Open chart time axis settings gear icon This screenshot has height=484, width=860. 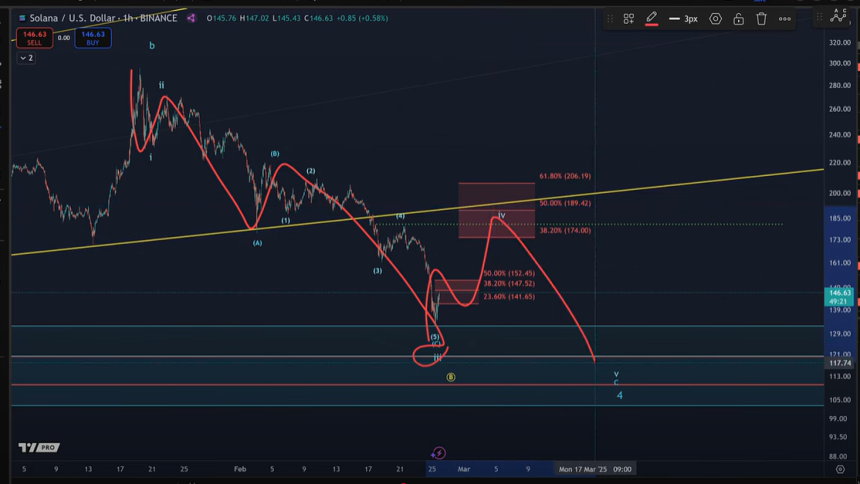pyautogui.click(x=838, y=468)
